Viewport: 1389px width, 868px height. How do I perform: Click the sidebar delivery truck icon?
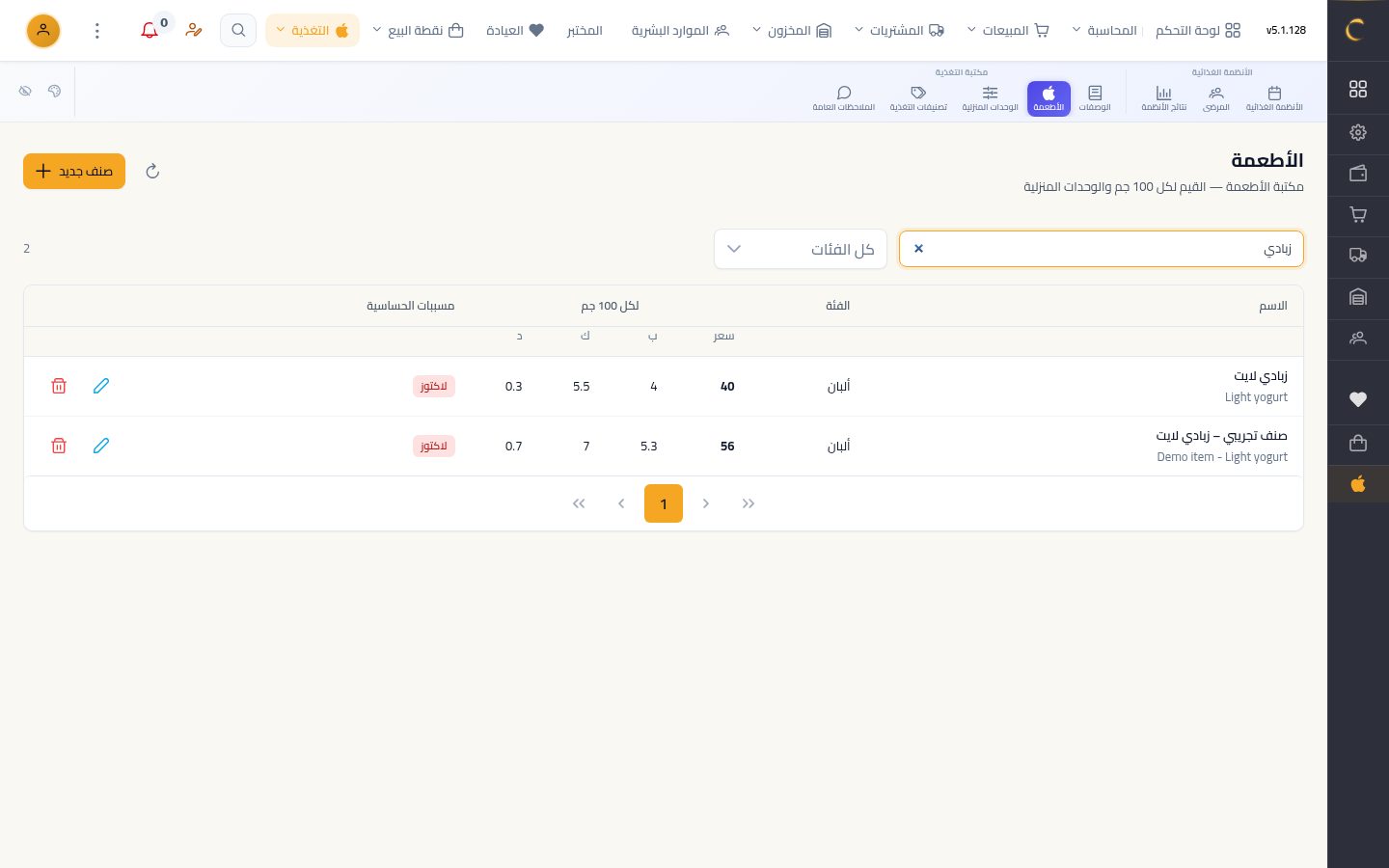[1358, 256]
